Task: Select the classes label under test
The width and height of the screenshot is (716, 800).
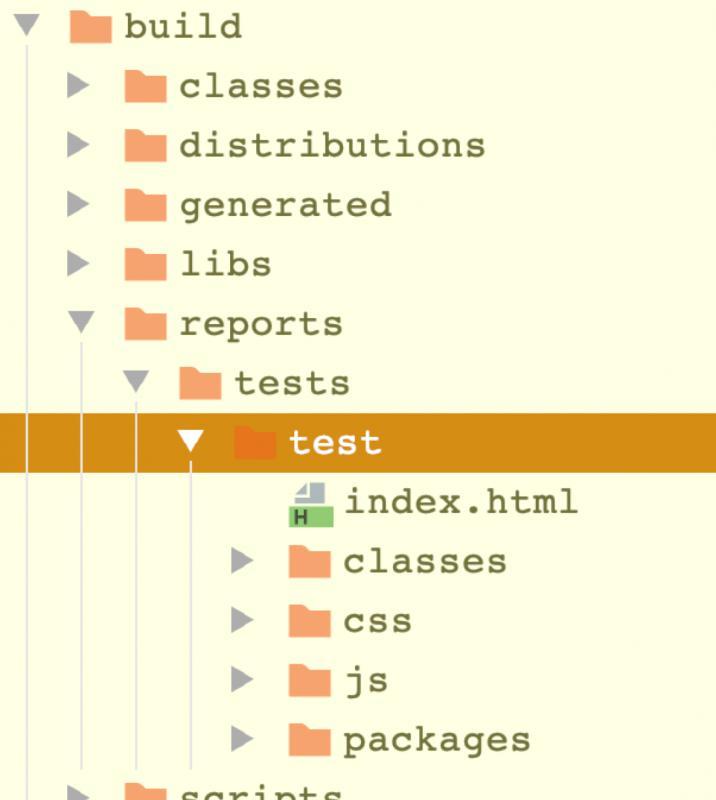Action: 424,562
